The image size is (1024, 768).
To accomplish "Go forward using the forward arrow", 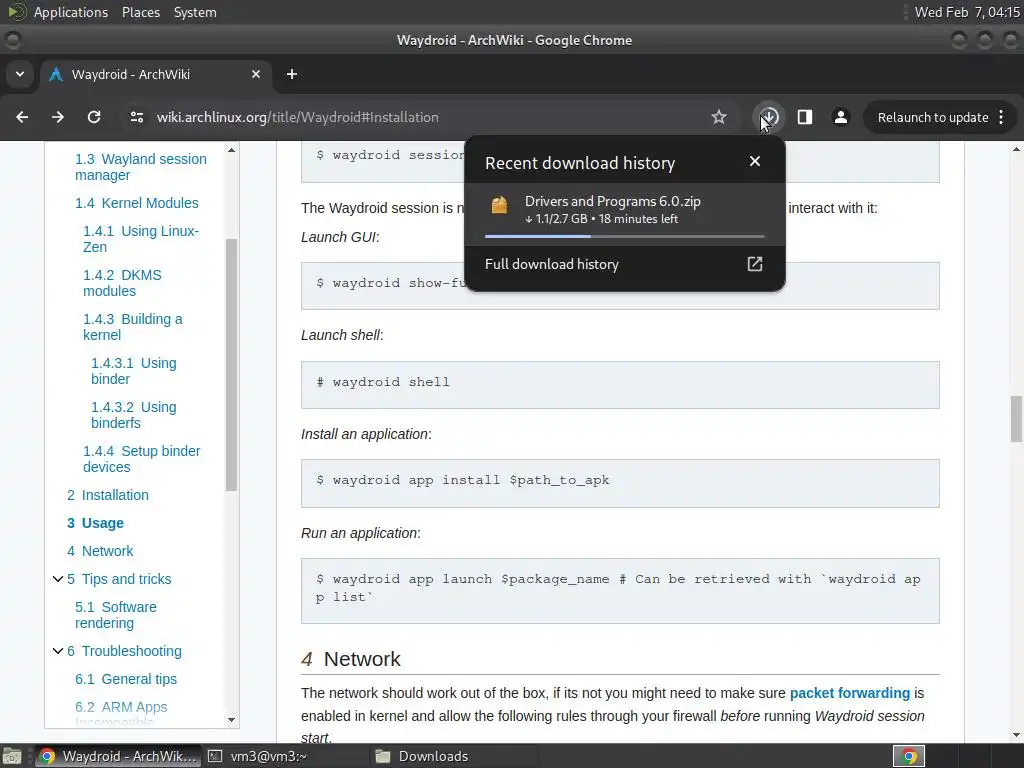I will coord(58,117).
